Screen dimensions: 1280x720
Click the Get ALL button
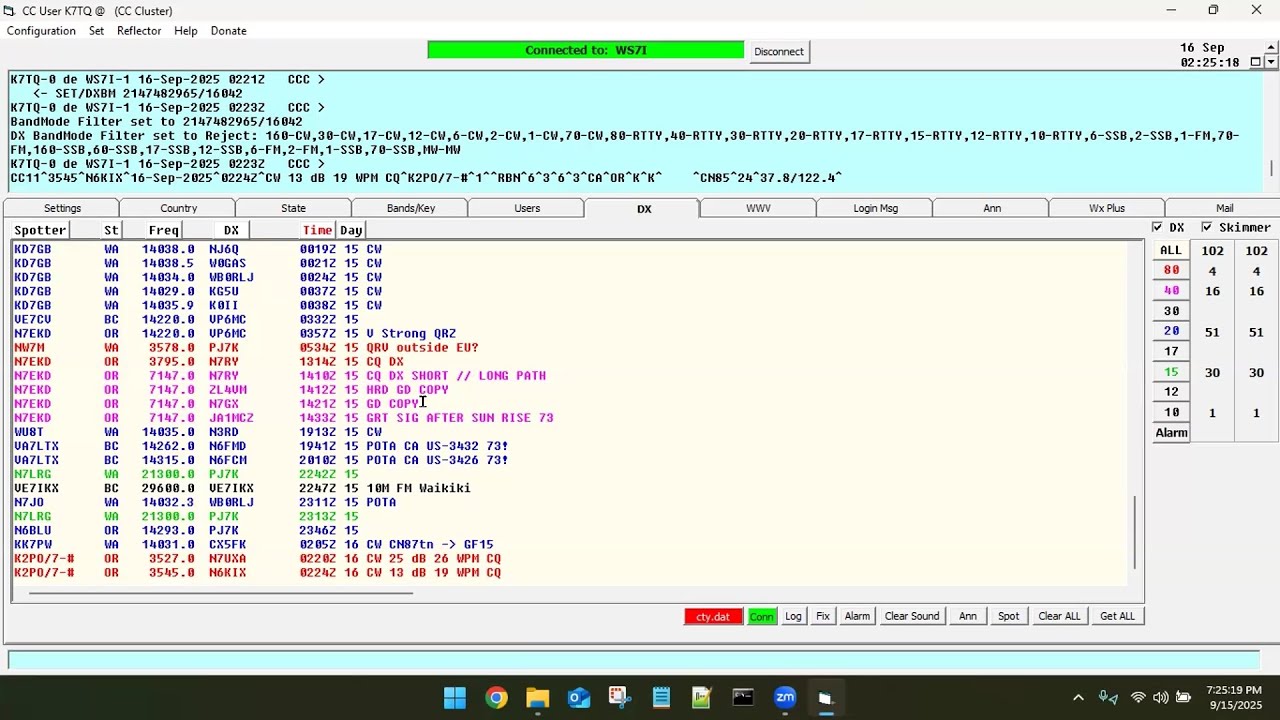point(1117,616)
